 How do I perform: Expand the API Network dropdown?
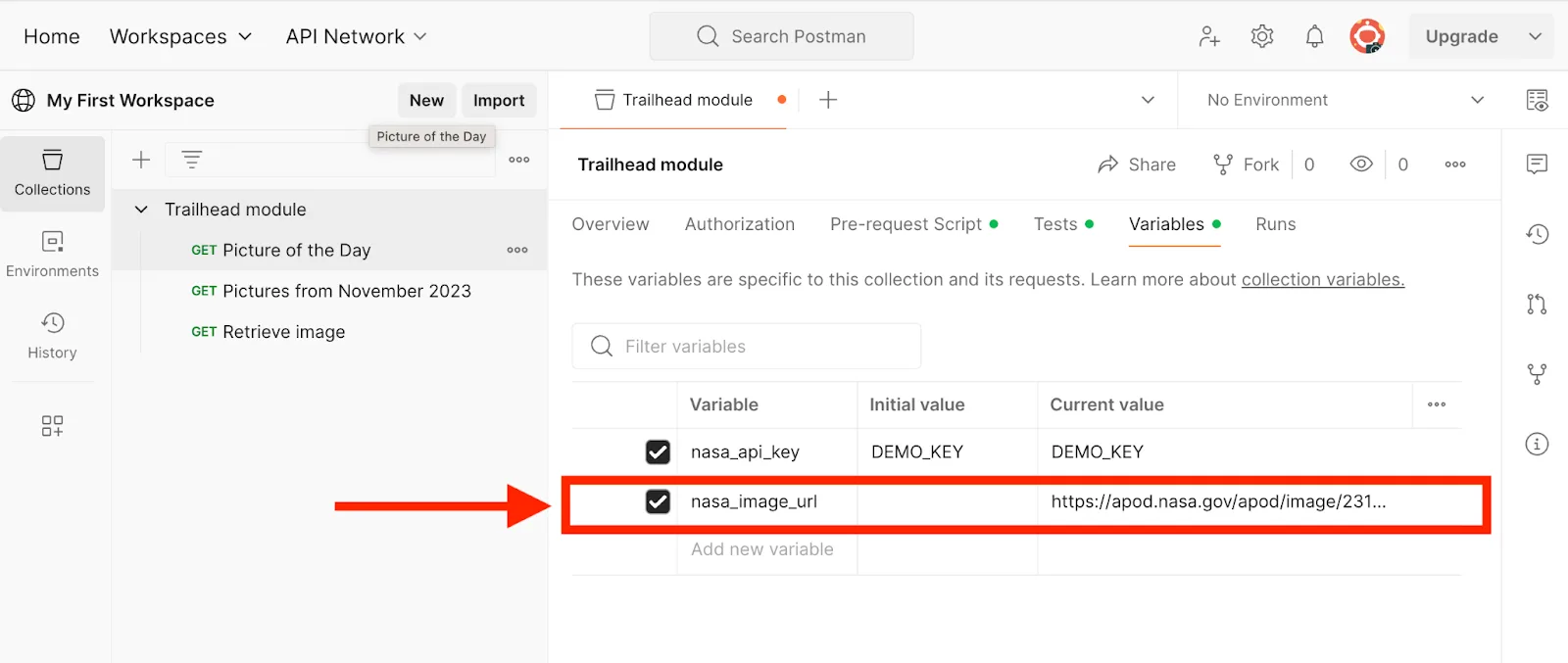[356, 36]
